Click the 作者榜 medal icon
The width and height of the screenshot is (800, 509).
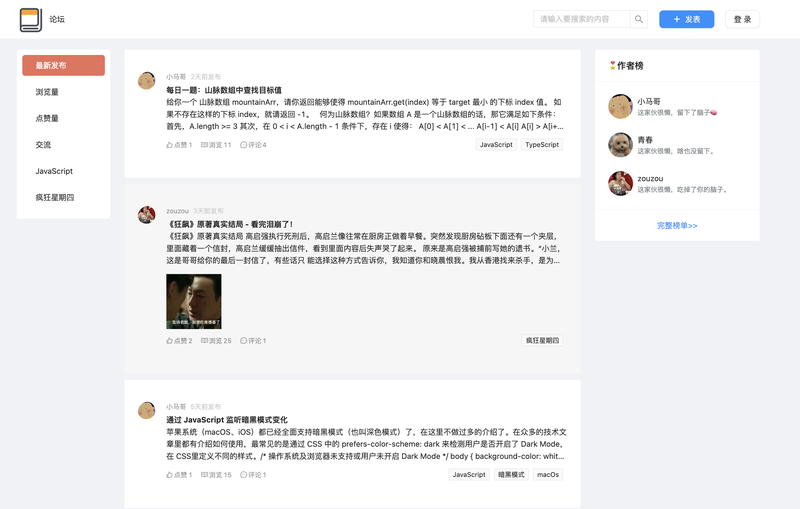pyautogui.click(x=613, y=65)
